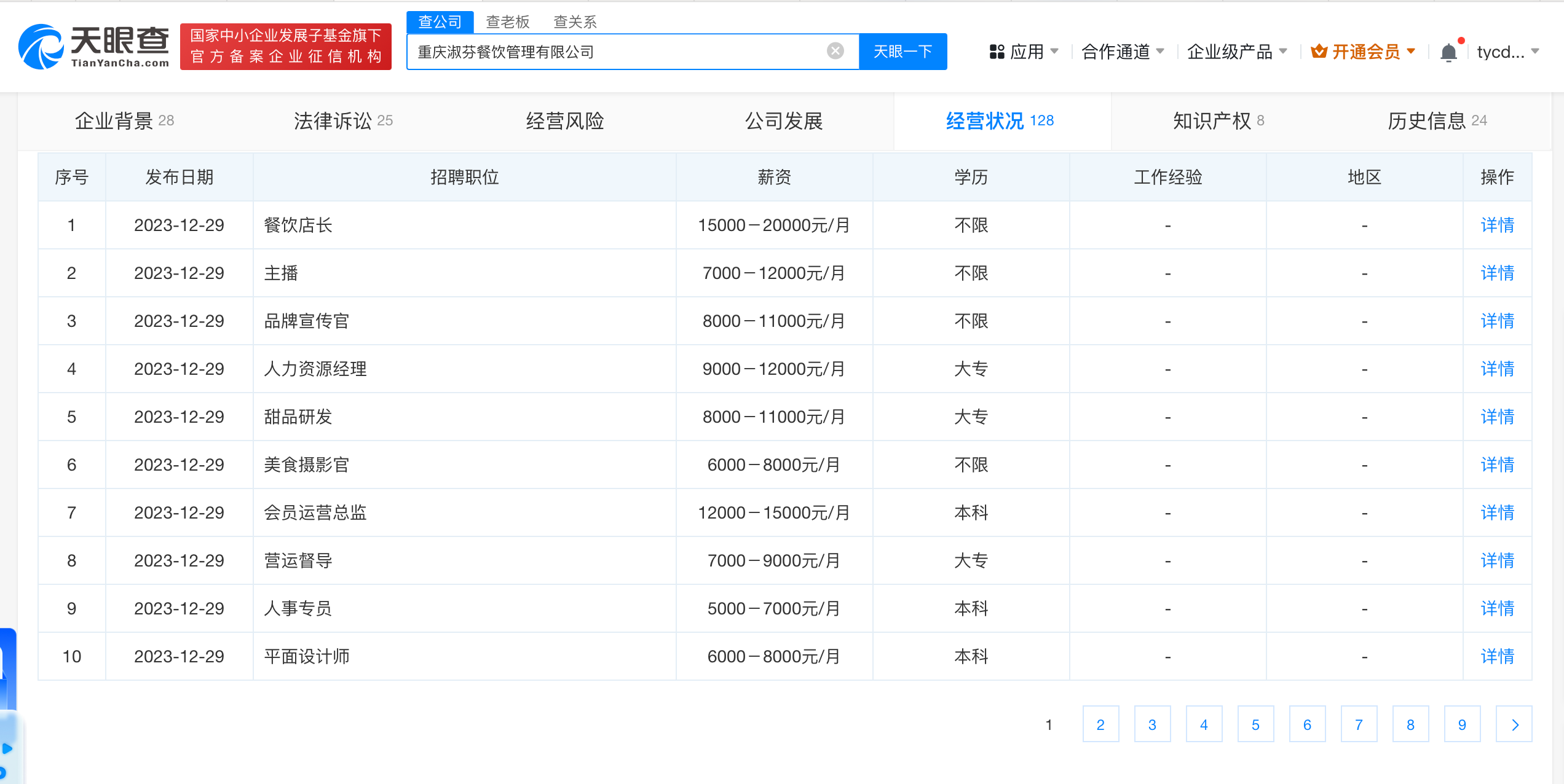1564x784 pixels.
Task: Go to page 6
Action: [x=1307, y=724]
